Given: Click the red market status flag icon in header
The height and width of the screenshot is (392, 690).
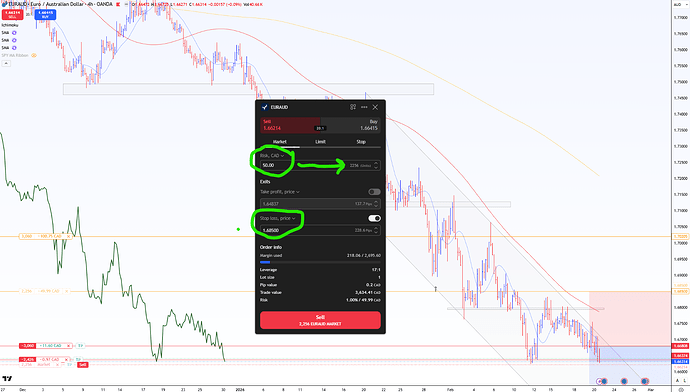Looking at the screenshot, I should coord(118,4).
